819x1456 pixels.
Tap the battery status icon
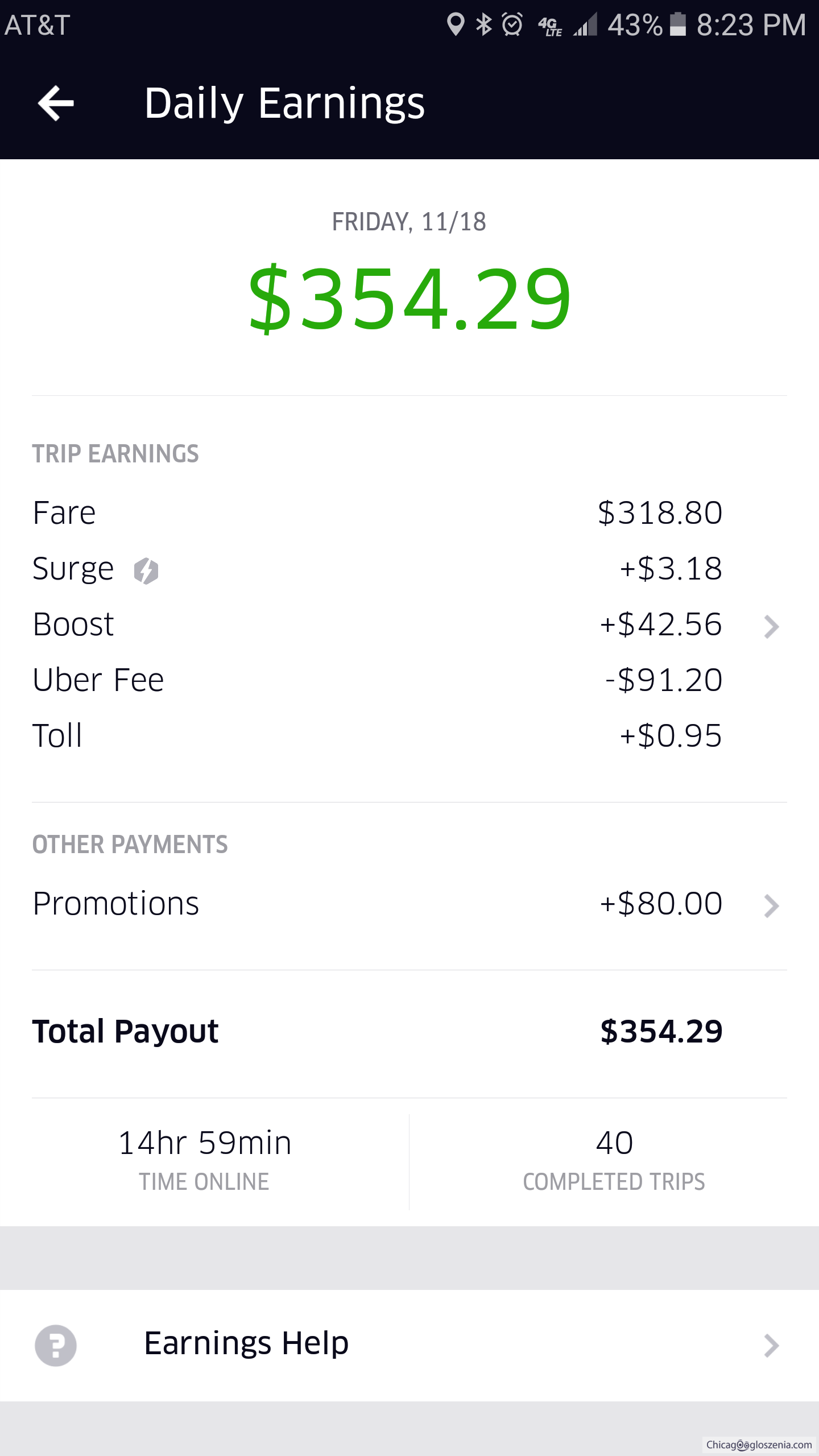pos(678,25)
